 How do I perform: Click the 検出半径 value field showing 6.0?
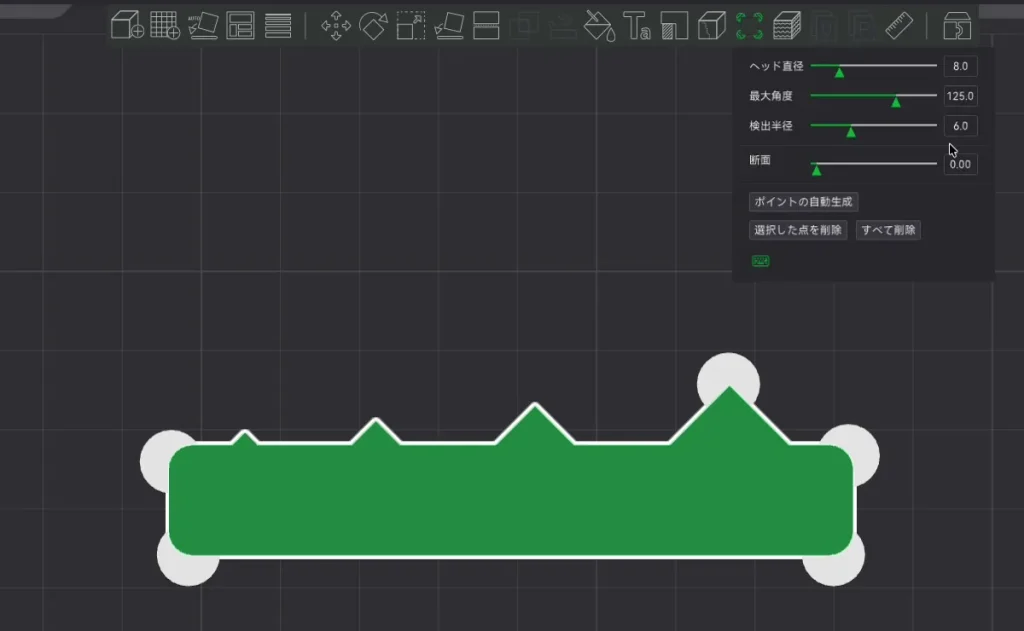click(x=960, y=126)
